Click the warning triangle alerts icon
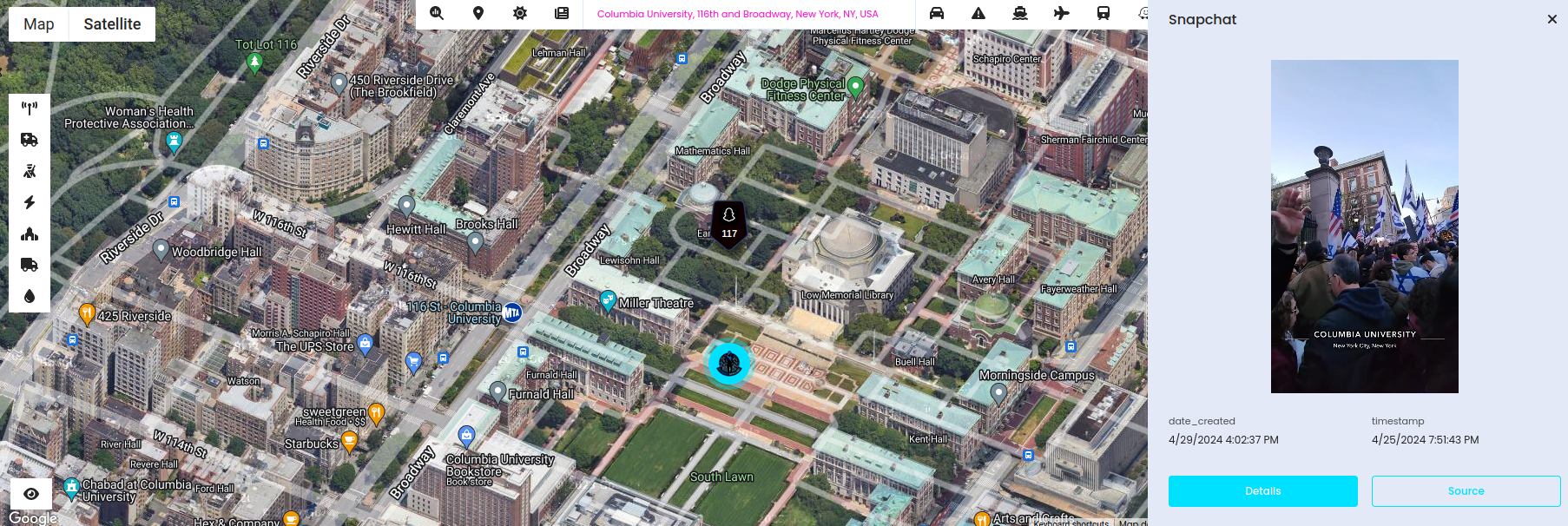Image resolution: width=1568 pixels, height=526 pixels. (978, 13)
